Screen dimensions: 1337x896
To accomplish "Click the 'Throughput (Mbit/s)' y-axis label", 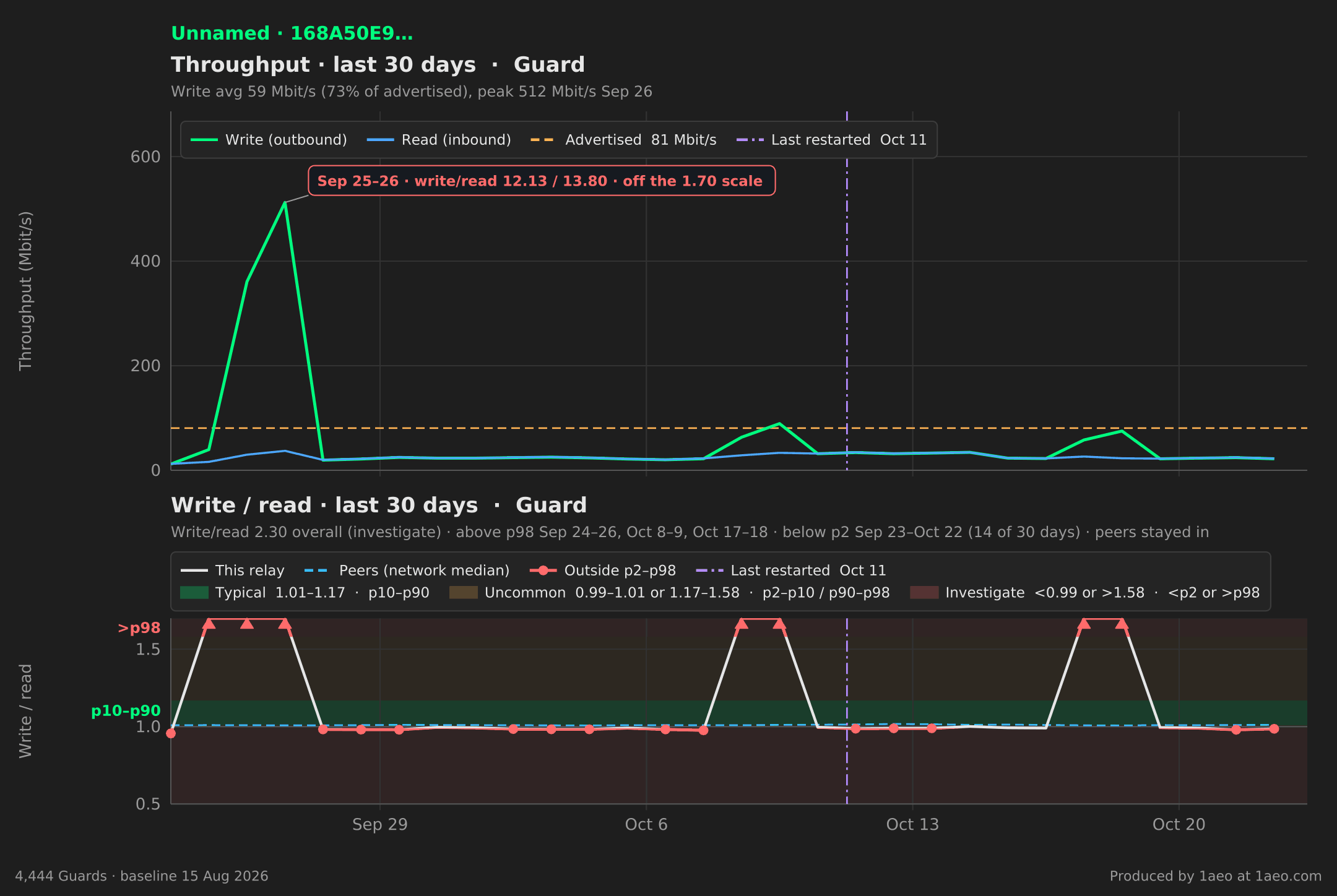I will point(25,291).
